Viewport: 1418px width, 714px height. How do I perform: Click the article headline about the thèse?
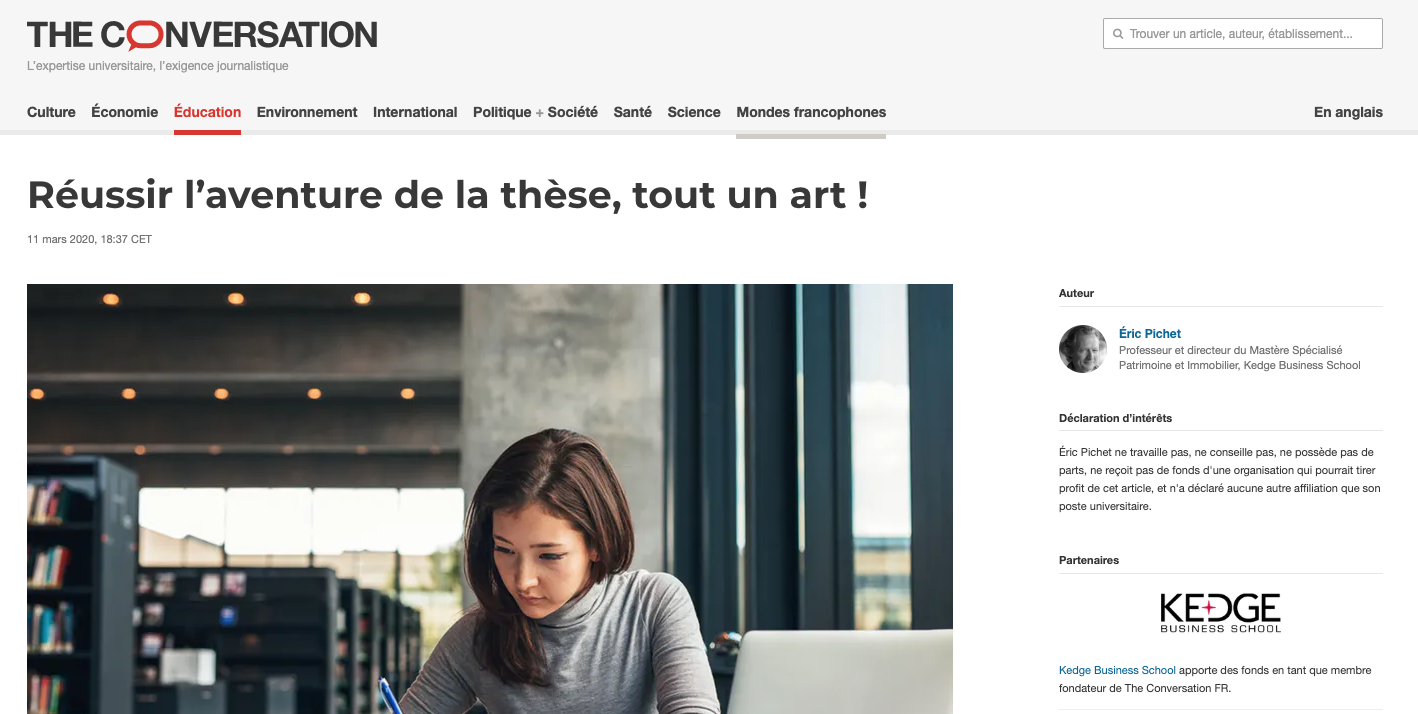point(448,194)
